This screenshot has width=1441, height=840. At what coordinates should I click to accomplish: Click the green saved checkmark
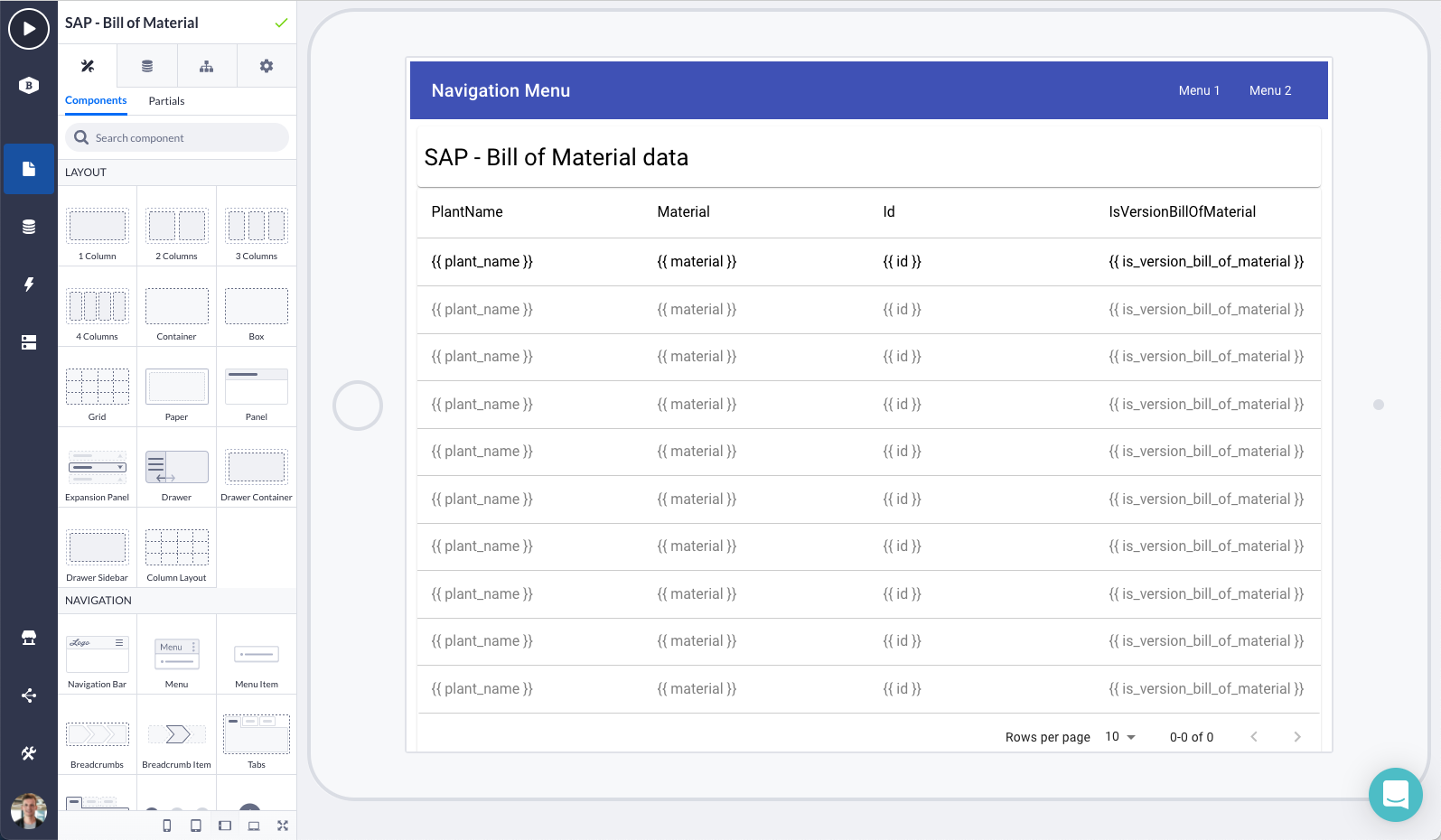click(x=281, y=23)
